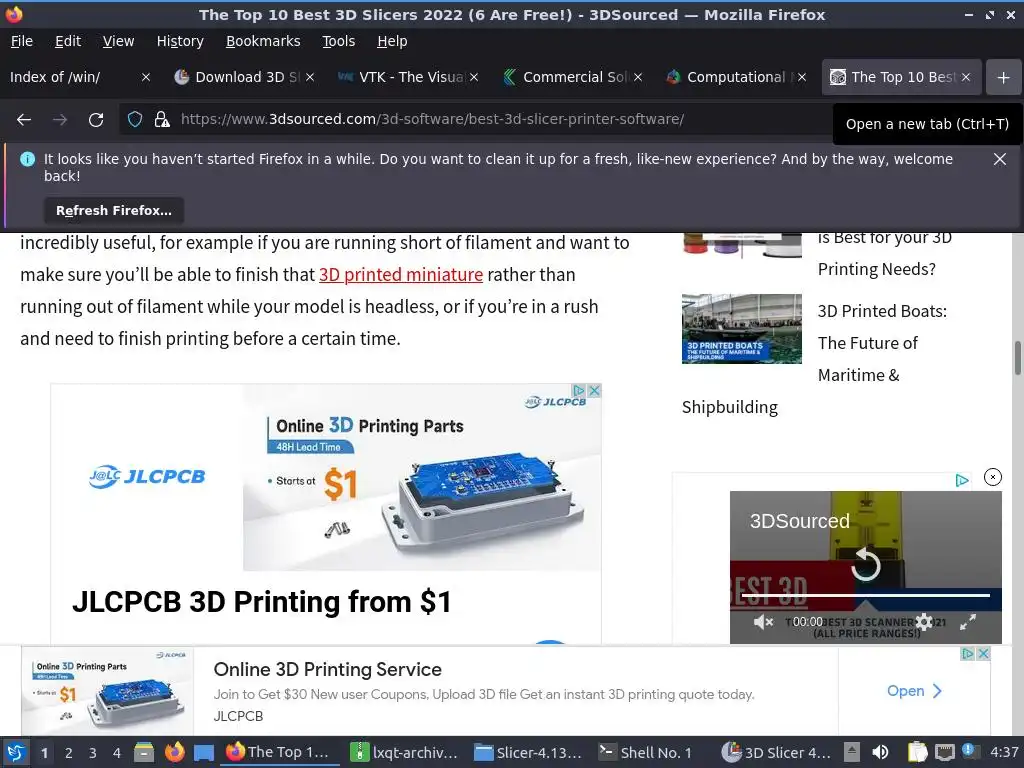The height and width of the screenshot is (768, 1024).
Task: Open the LXQt application menu
Action: (x=16, y=753)
